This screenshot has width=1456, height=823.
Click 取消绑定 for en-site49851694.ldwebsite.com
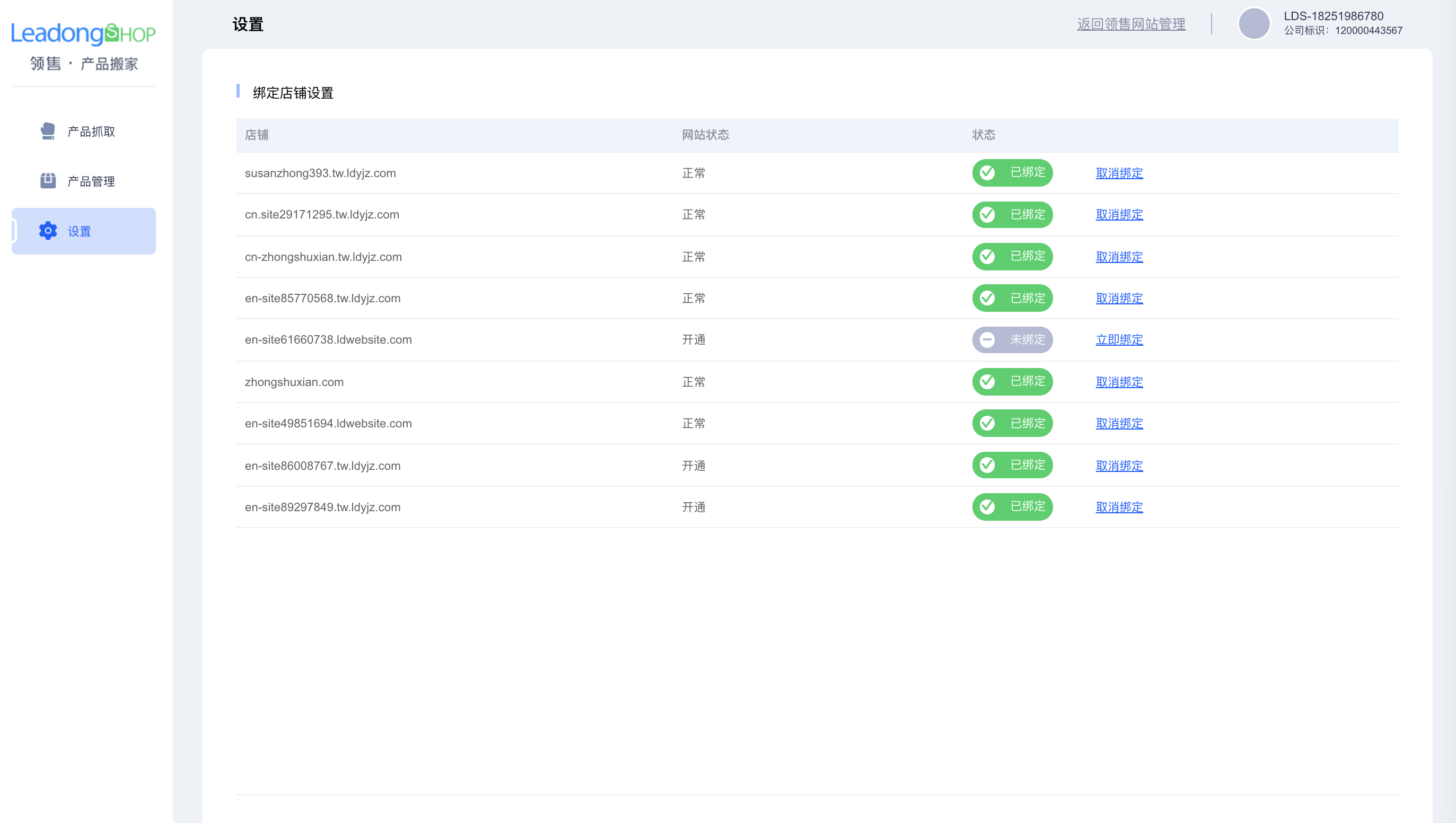[1119, 423]
